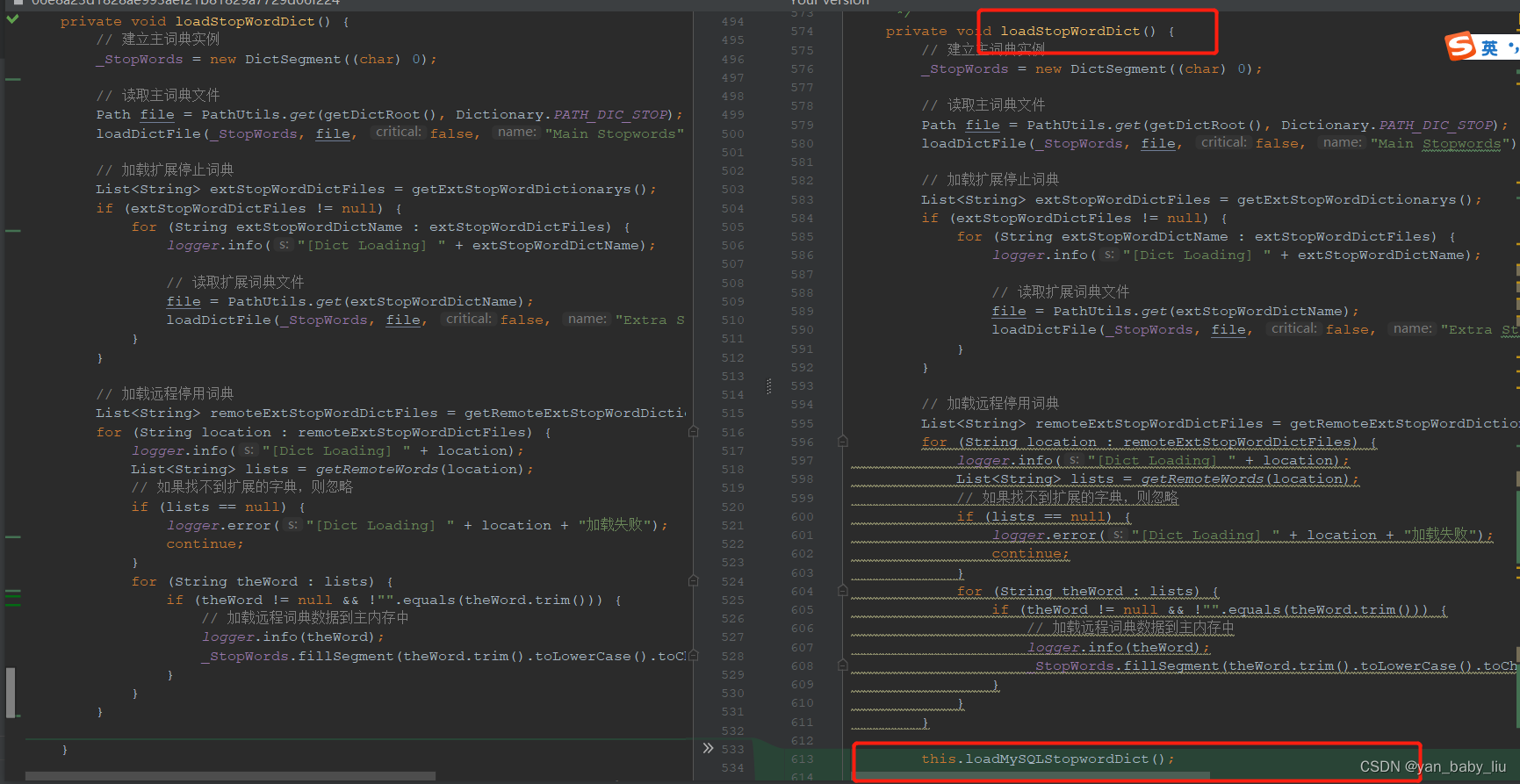Click 'false' argument on right line 580
1520x784 pixels.
coord(1277,143)
